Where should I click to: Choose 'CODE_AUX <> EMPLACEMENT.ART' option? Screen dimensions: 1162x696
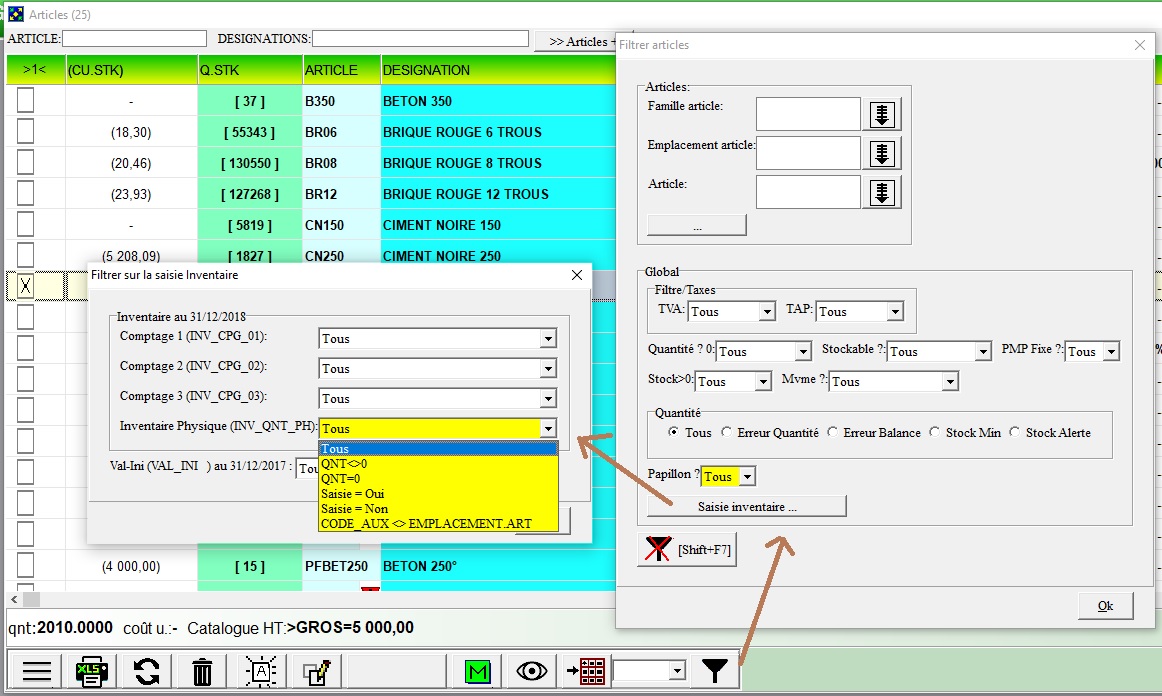pos(438,523)
